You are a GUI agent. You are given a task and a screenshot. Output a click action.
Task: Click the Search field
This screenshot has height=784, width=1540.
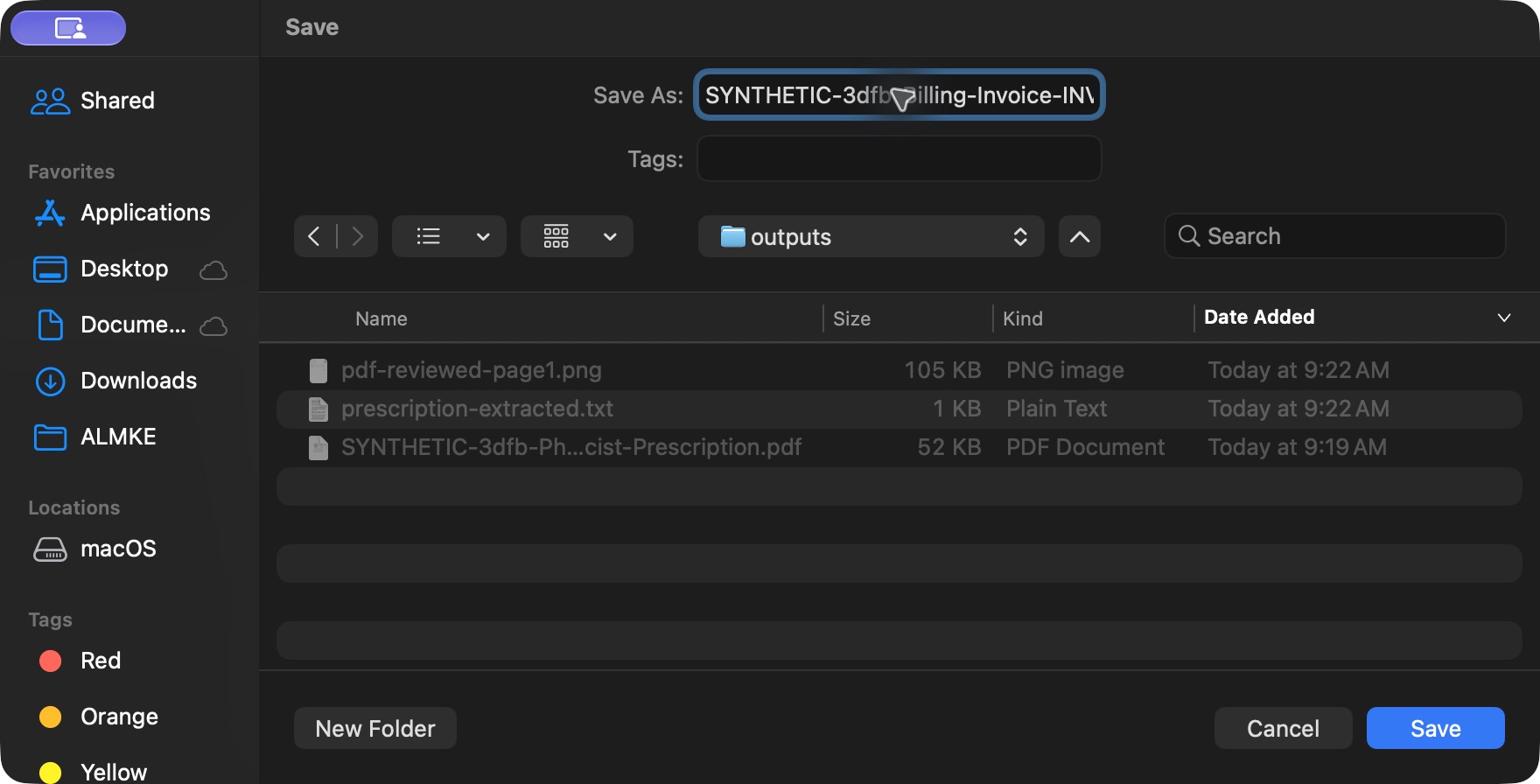click(x=1334, y=235)
